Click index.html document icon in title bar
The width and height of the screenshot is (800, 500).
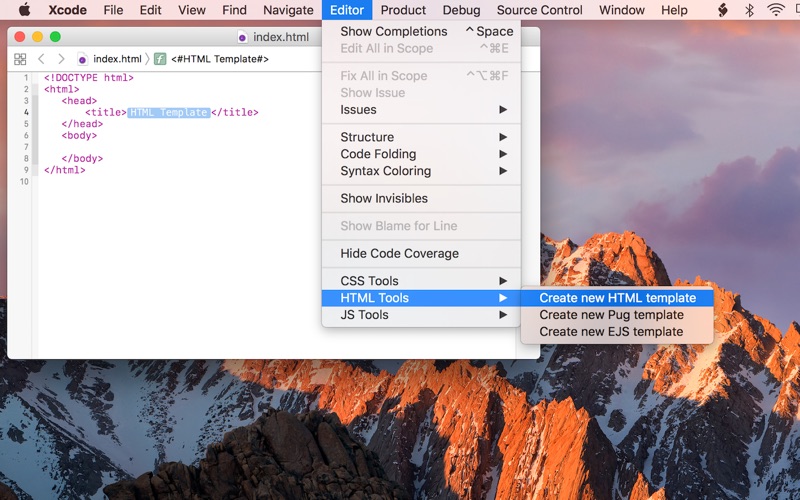coord(242,37)
